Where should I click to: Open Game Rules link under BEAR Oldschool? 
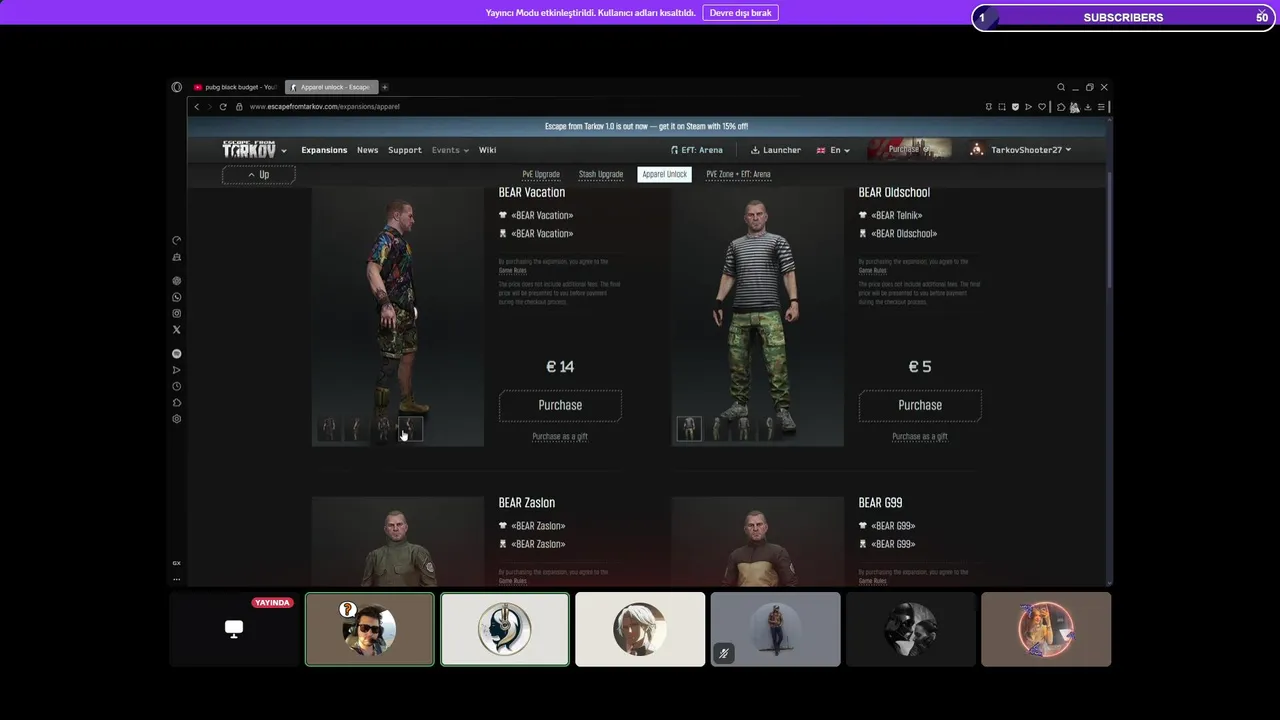tap(872, 270)
